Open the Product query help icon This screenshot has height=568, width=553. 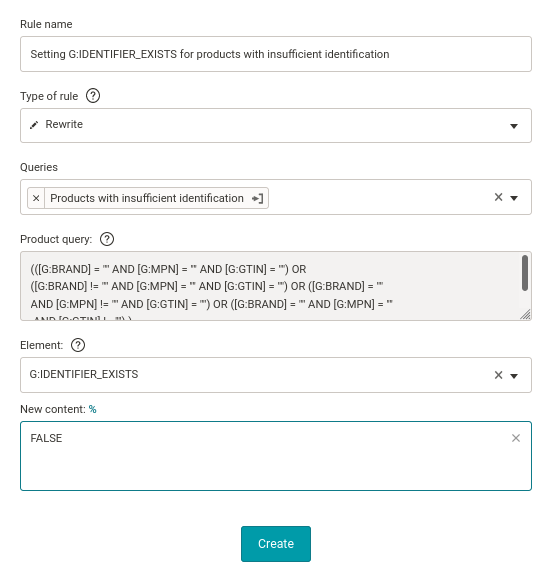pos(107,239)
